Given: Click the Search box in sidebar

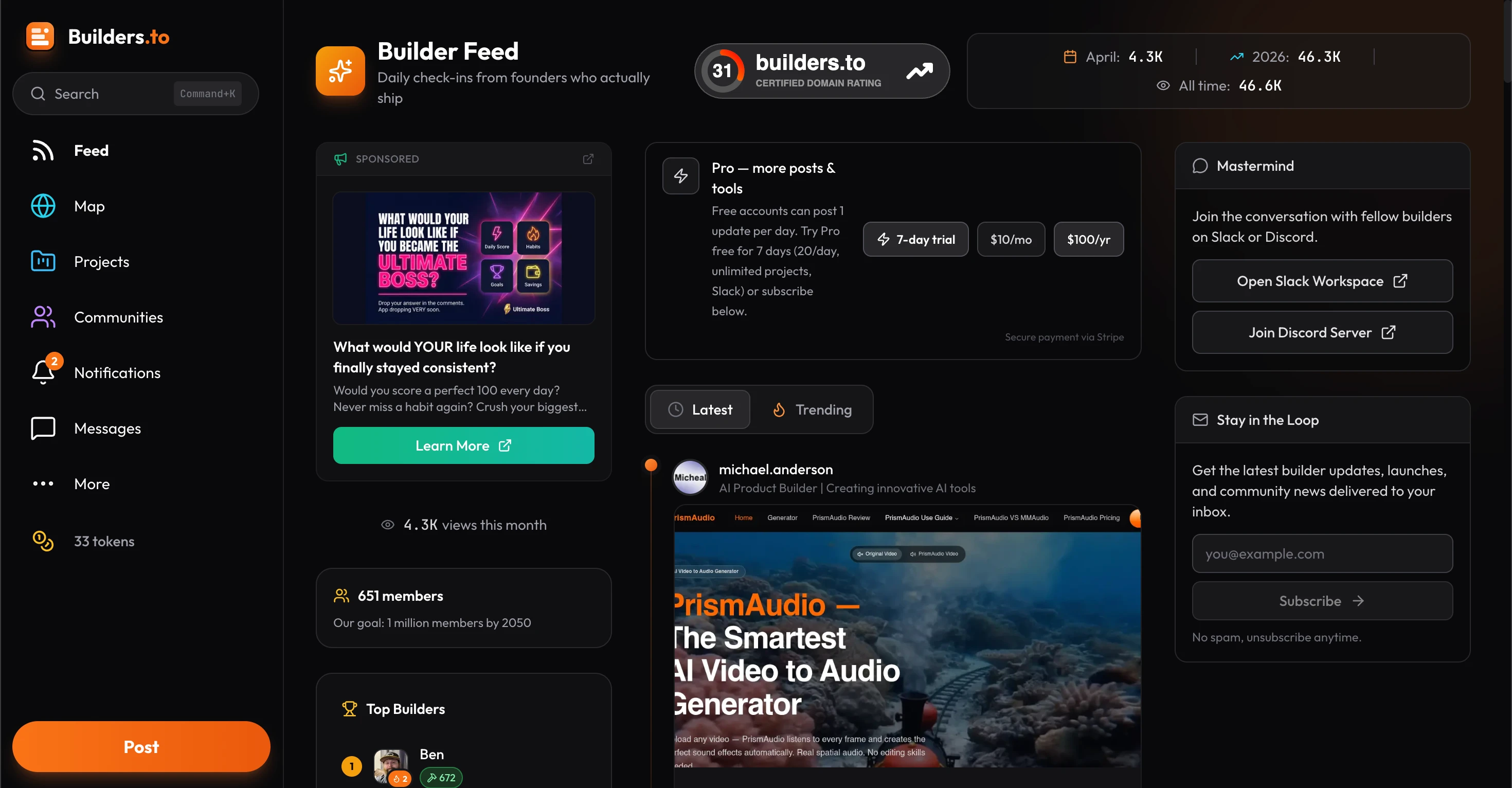Looking at the screenshot, I should 136,94.
